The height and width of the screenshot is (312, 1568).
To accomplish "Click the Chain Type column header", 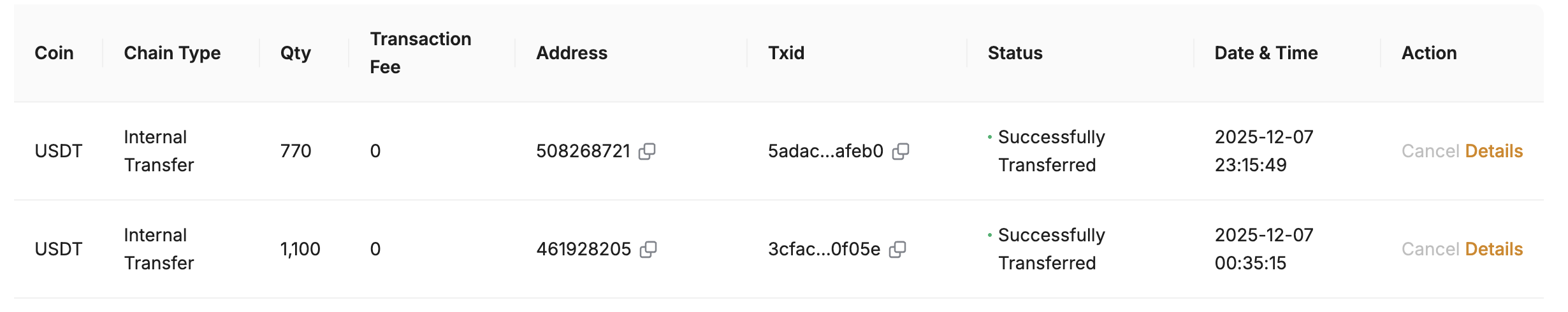I will pyautogui.click(x=172, y=53).
